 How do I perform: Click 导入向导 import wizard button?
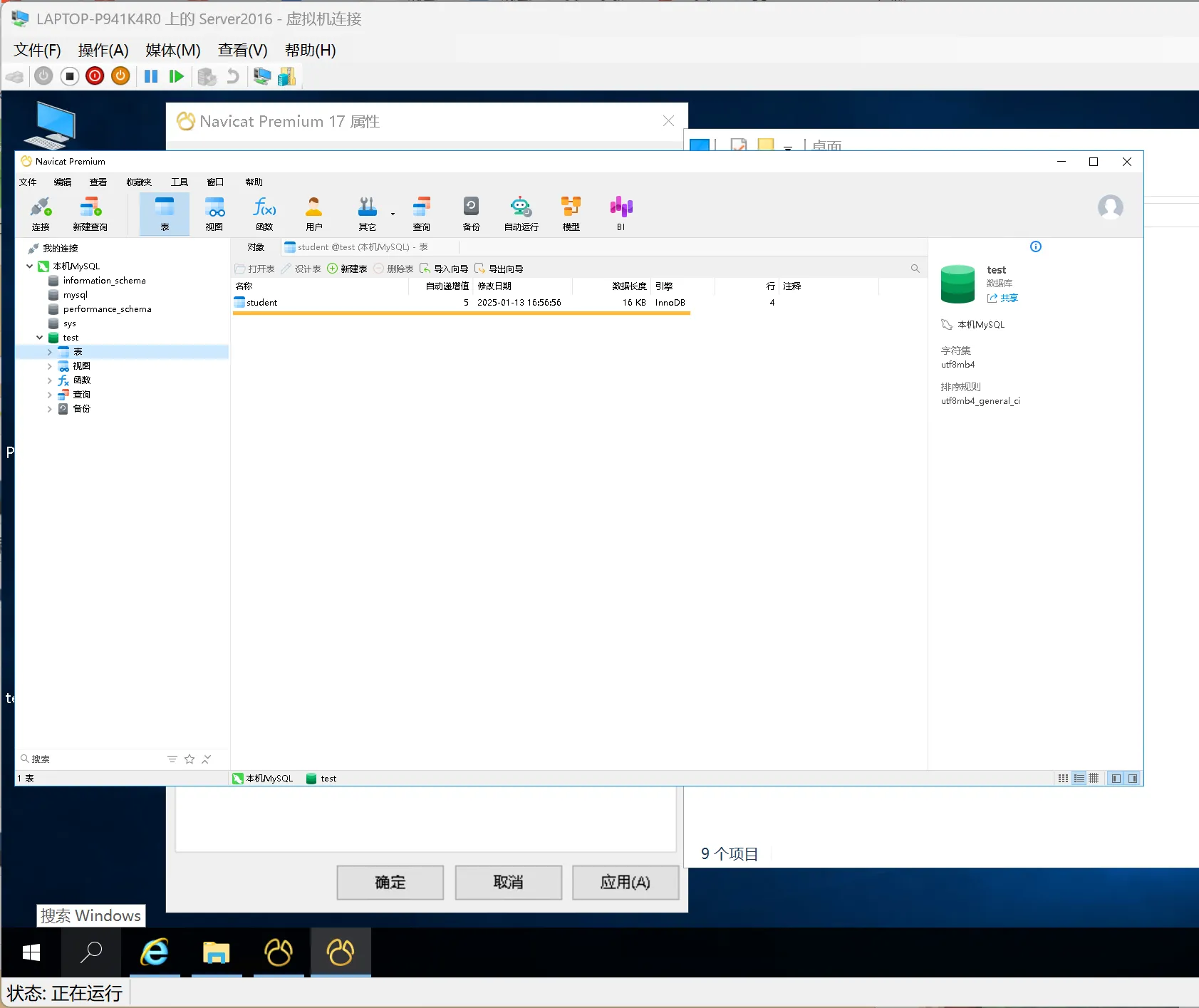pos(445,269)
